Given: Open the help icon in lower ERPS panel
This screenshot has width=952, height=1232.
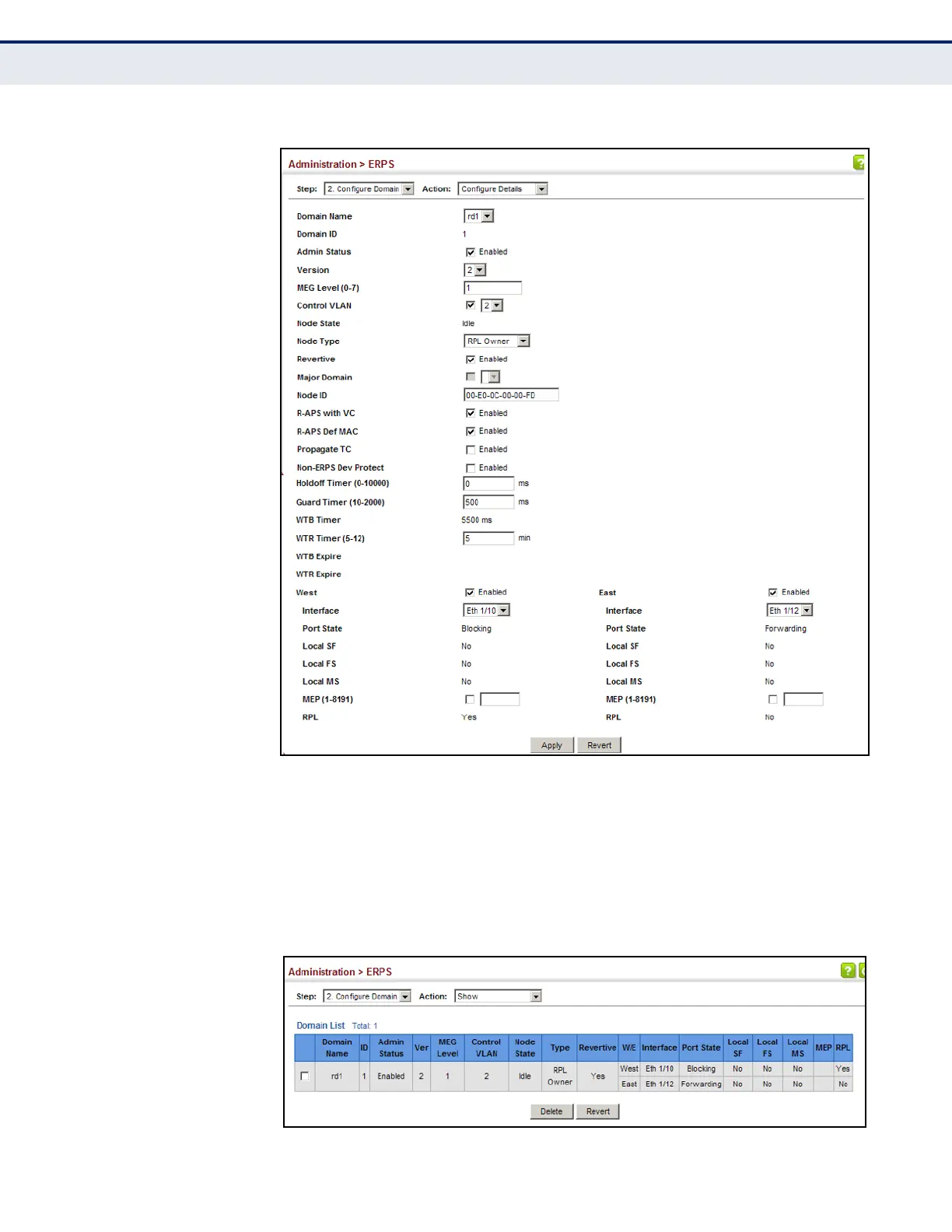Looking at the screenshot, I should 848,970.
